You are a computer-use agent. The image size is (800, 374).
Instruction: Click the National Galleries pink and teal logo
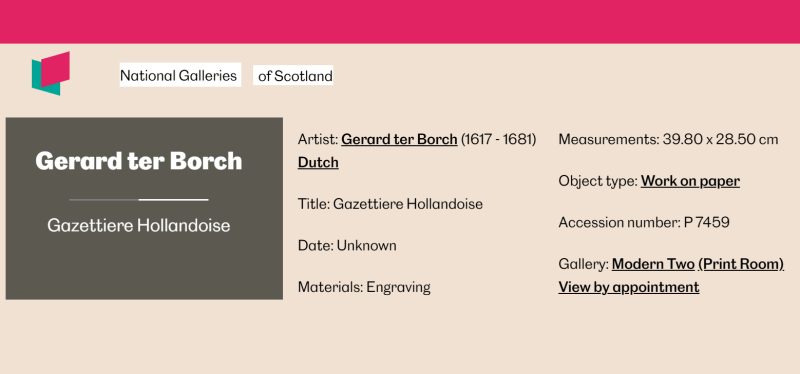[x=51, y=73]
